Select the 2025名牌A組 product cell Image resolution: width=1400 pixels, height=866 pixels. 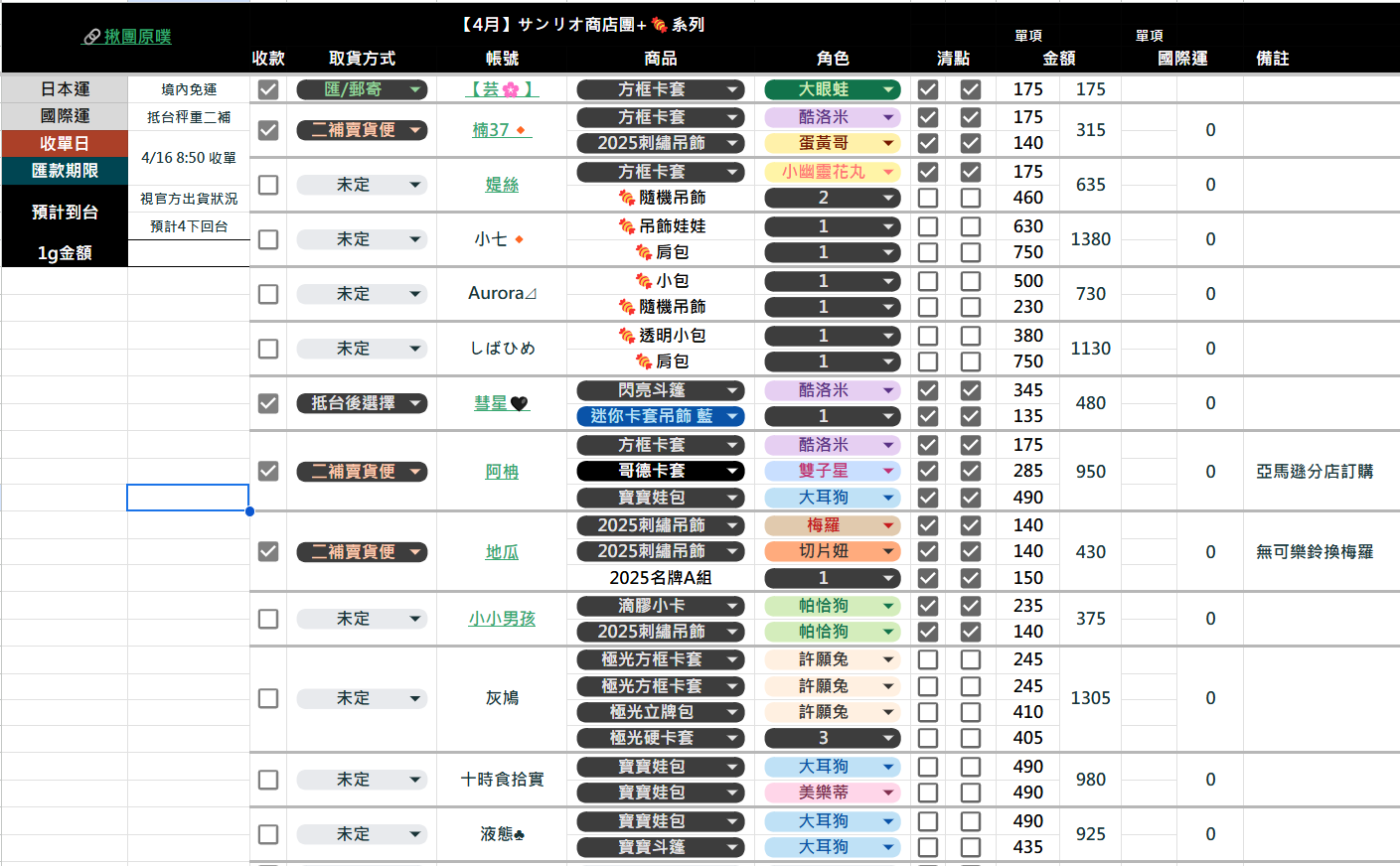point(661,578)
